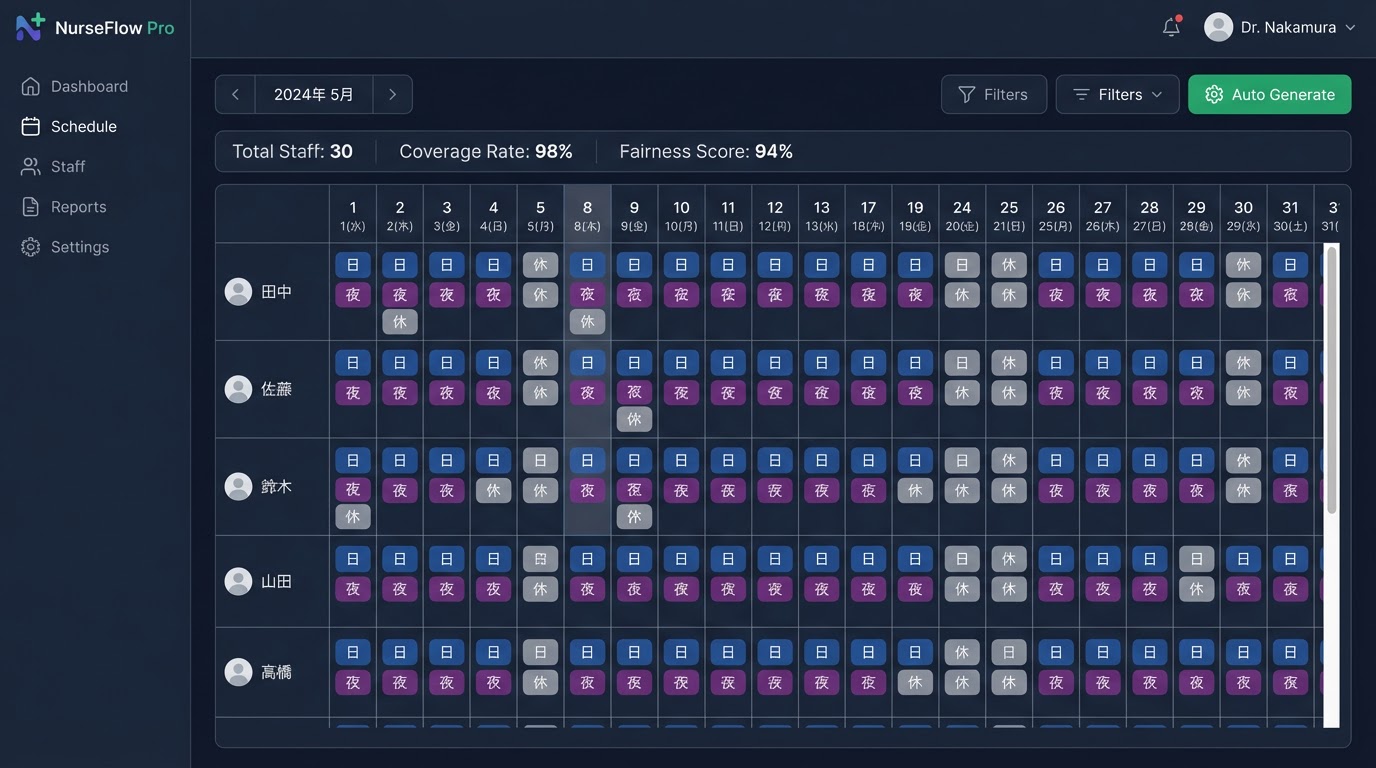Select the highlighted day 8 column header

coord(587,215)
